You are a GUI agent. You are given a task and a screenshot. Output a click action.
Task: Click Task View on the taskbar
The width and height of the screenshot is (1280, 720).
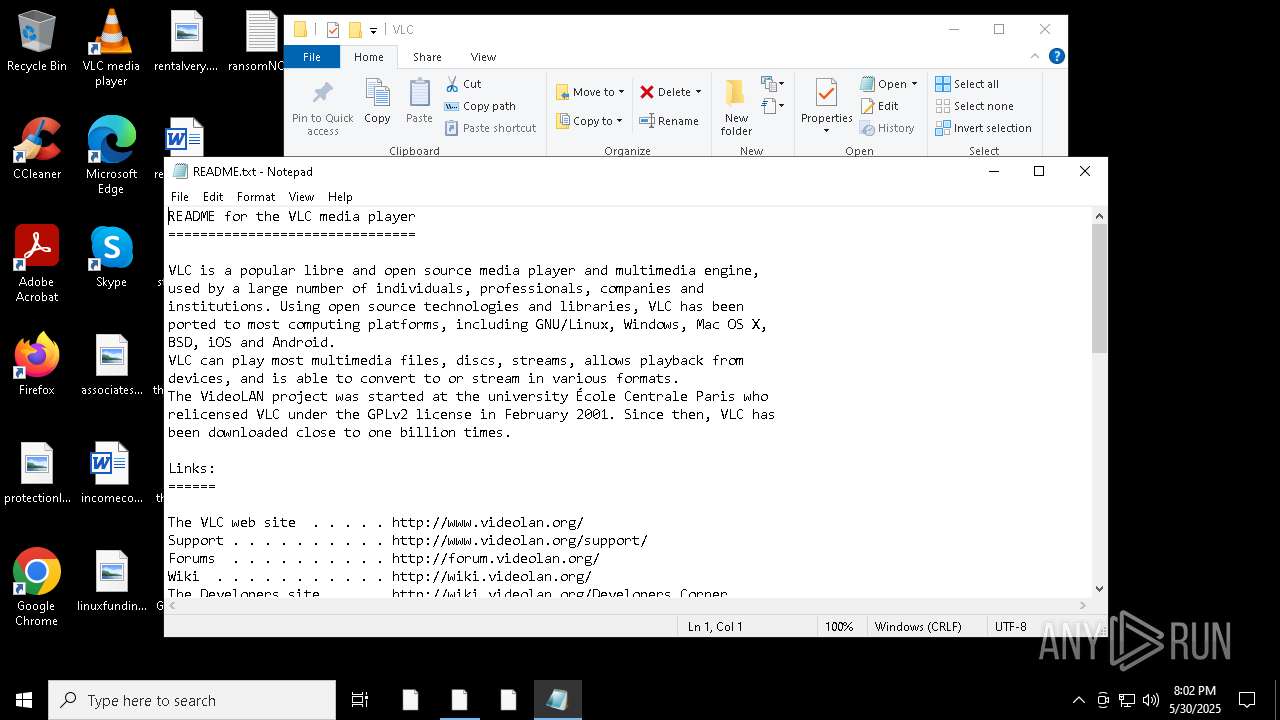click(x=360, y=700)
